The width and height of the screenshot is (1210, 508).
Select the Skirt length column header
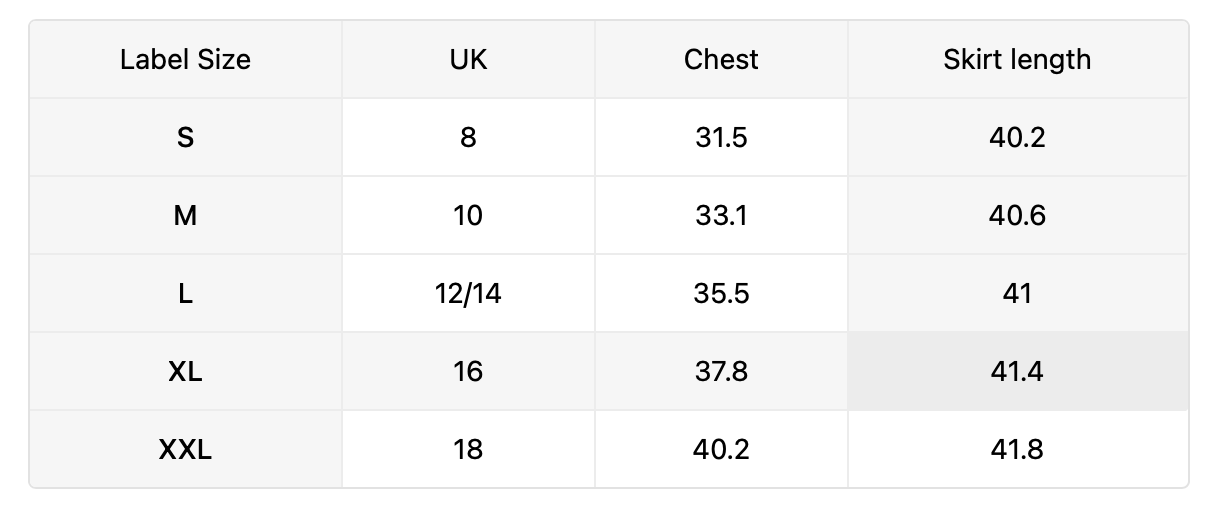pyautogui.click(x=1018, y=59)
